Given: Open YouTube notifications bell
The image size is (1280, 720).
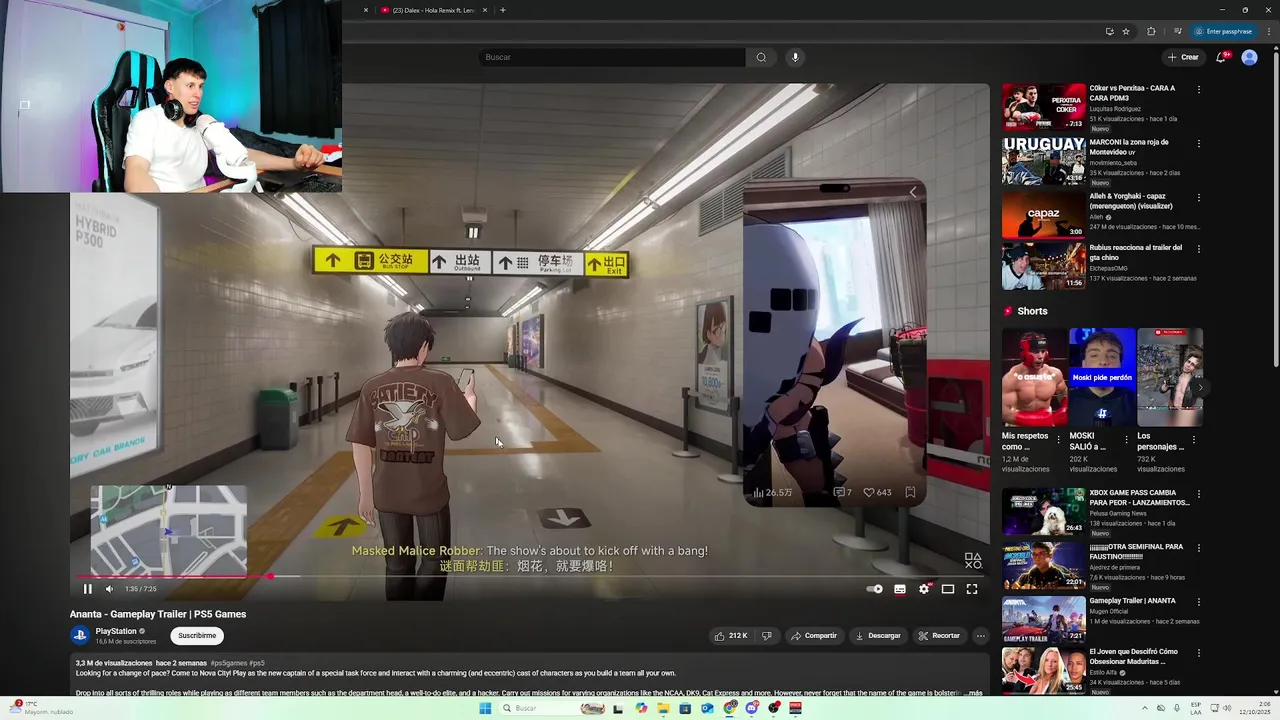Looking at the screenshot, I should click(1221, 57).
